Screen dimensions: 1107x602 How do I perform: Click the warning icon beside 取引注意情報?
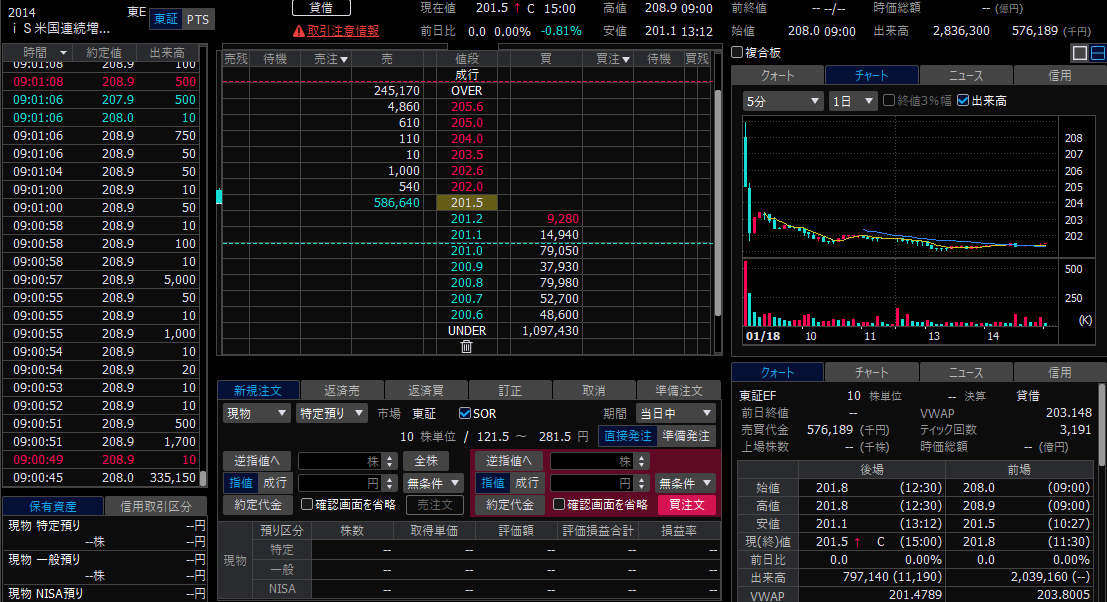click(x=299, y=31)
